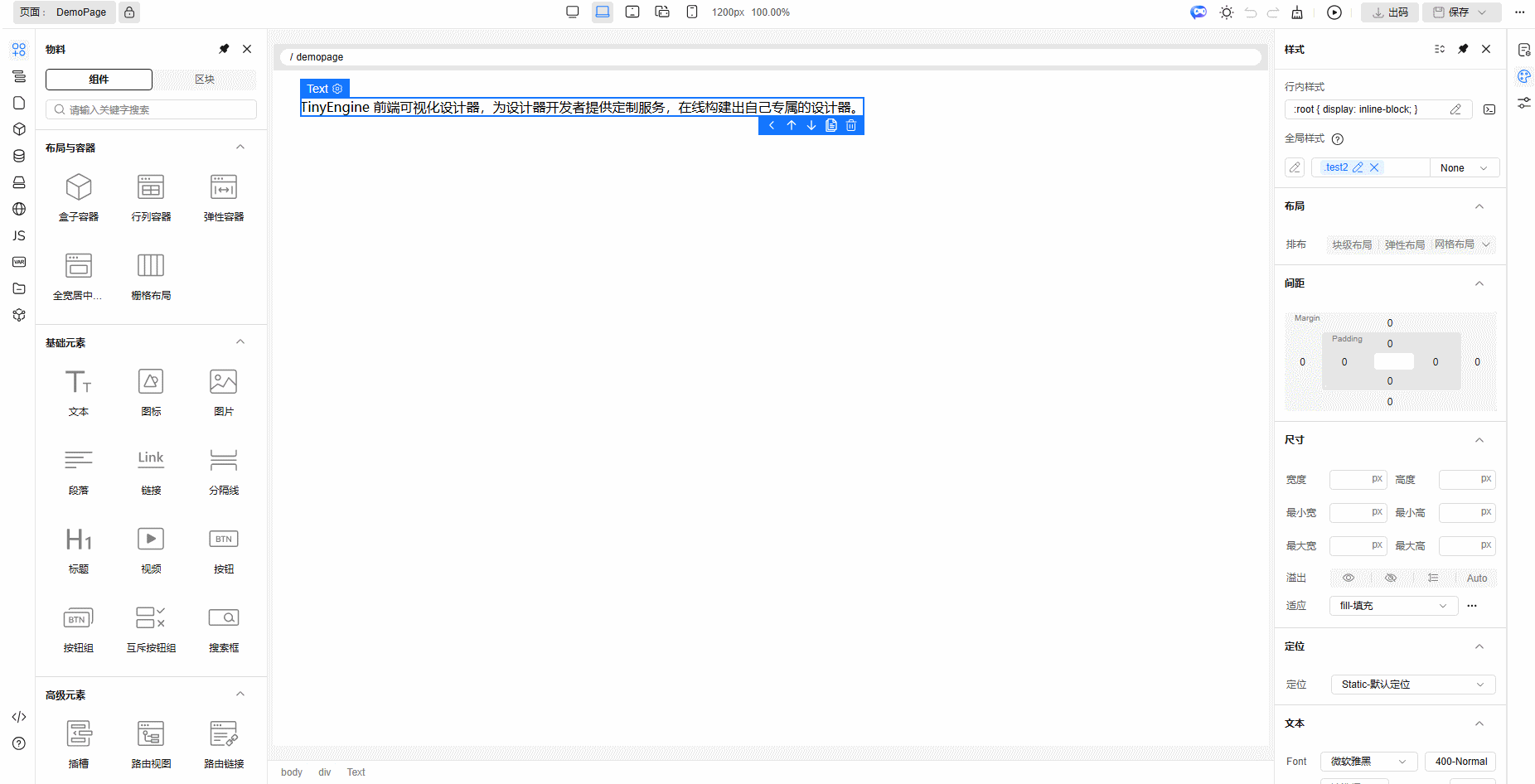The width and height of the screenshot is (1535, 784).
Task: Click the component search input field
Action: click(x=152, y=109)
